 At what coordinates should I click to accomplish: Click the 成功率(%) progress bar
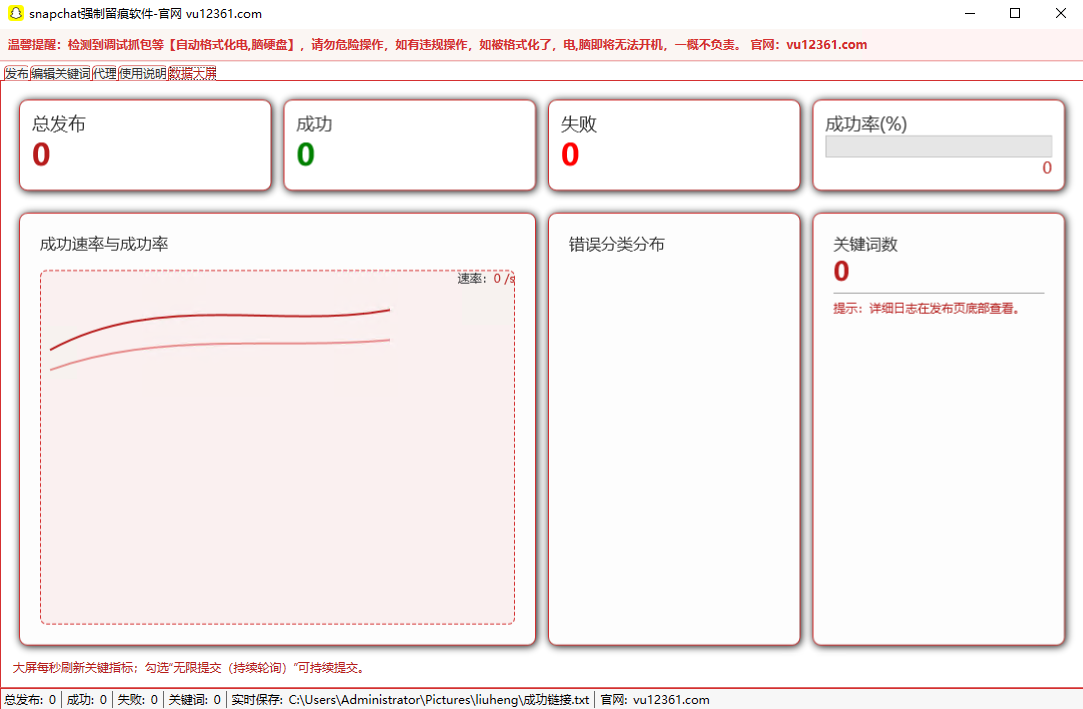click(938, 146)
